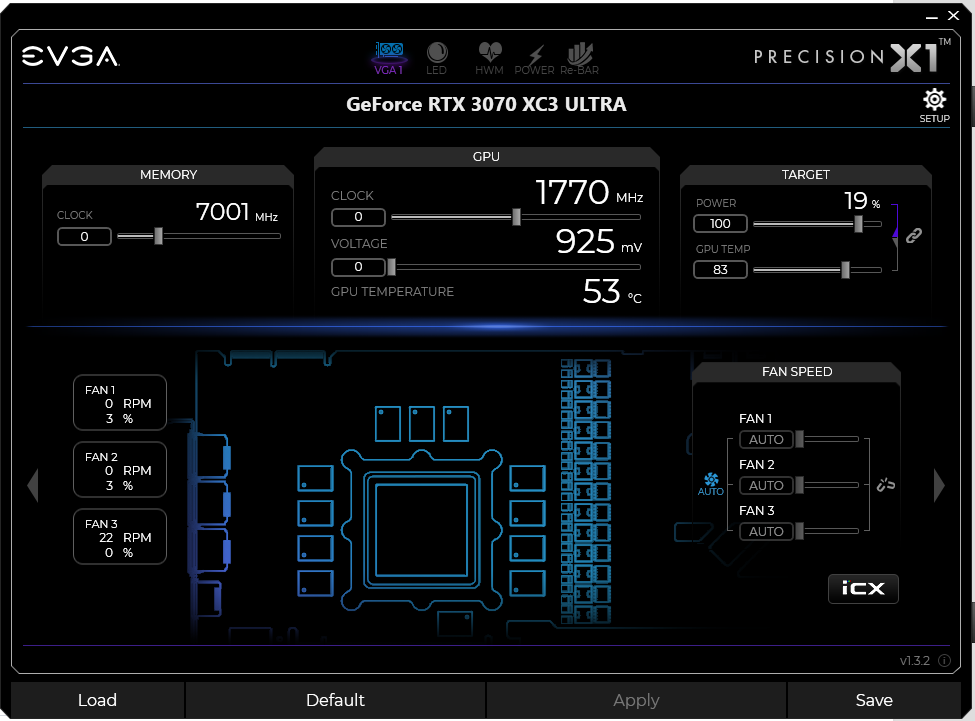Viewport: 975px width, 721px height.
Task: Click the FAN 1 RPM readout box
Action: (120, 403)
